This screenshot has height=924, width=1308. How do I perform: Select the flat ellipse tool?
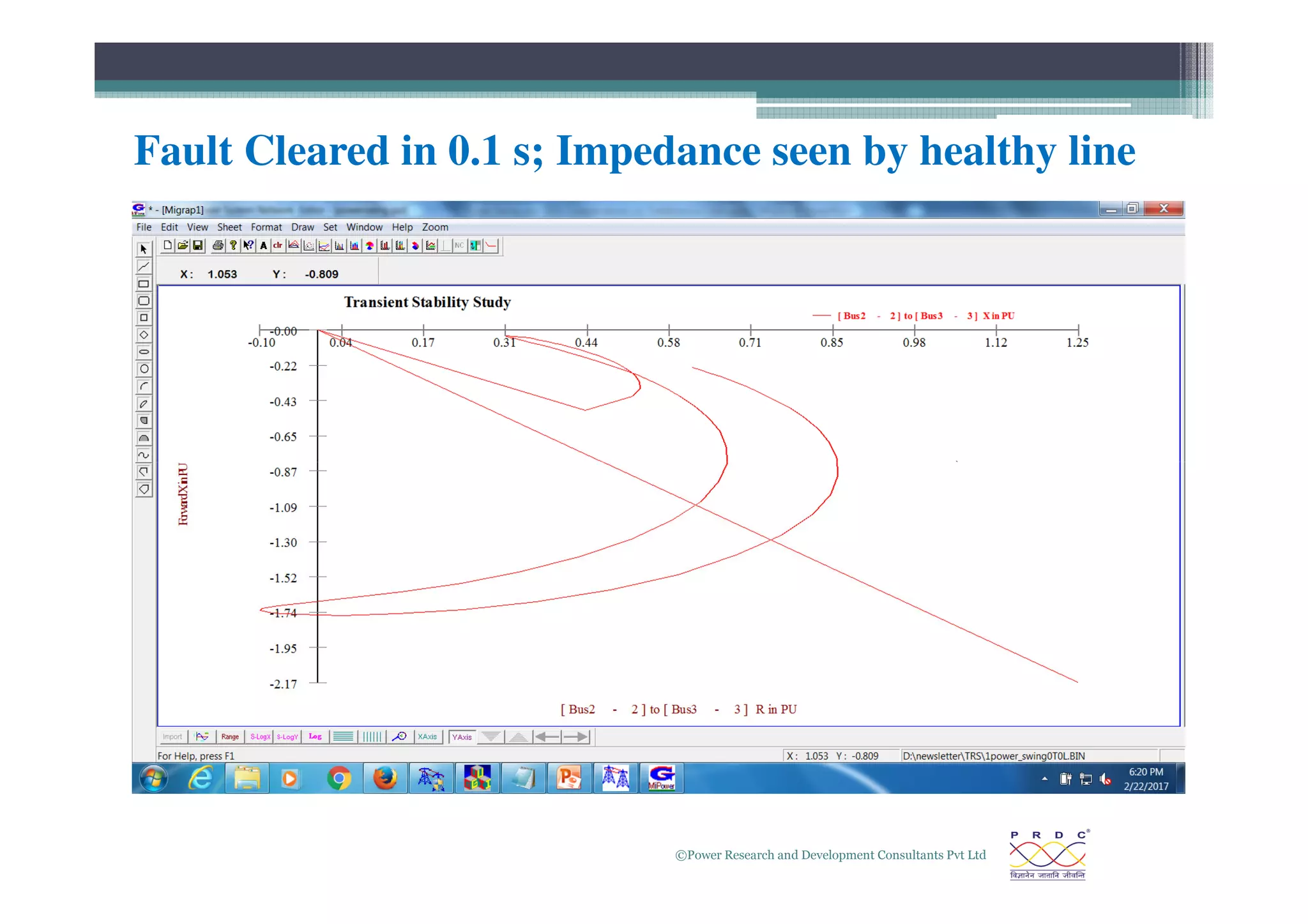tap(144, 352)
